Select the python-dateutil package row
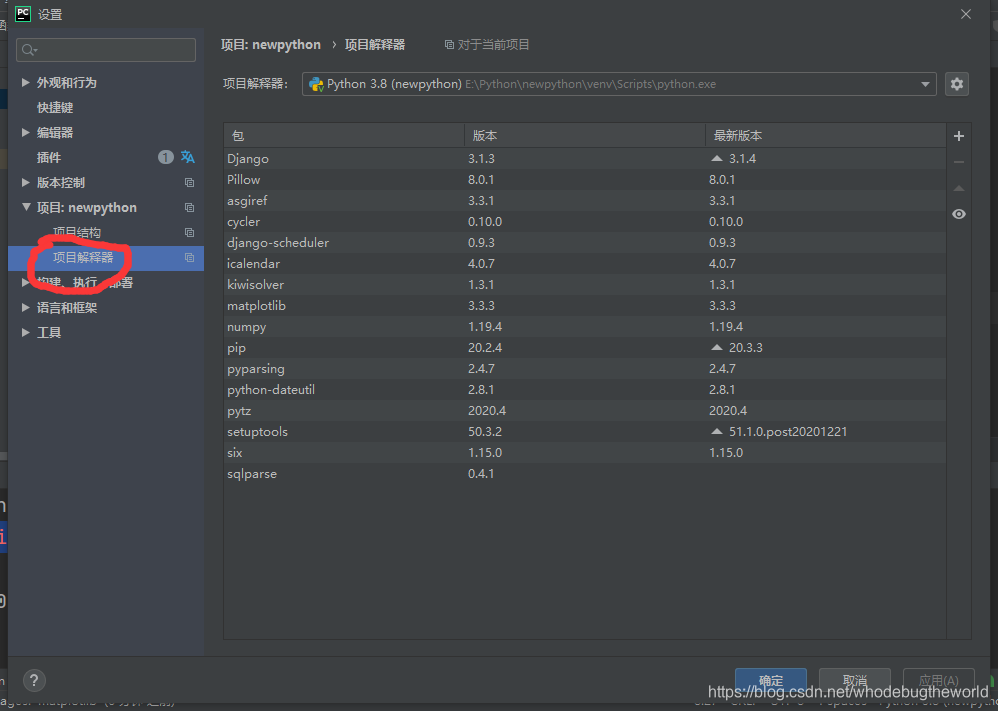This screenshot has width=998, height=711. pos(584,390)
